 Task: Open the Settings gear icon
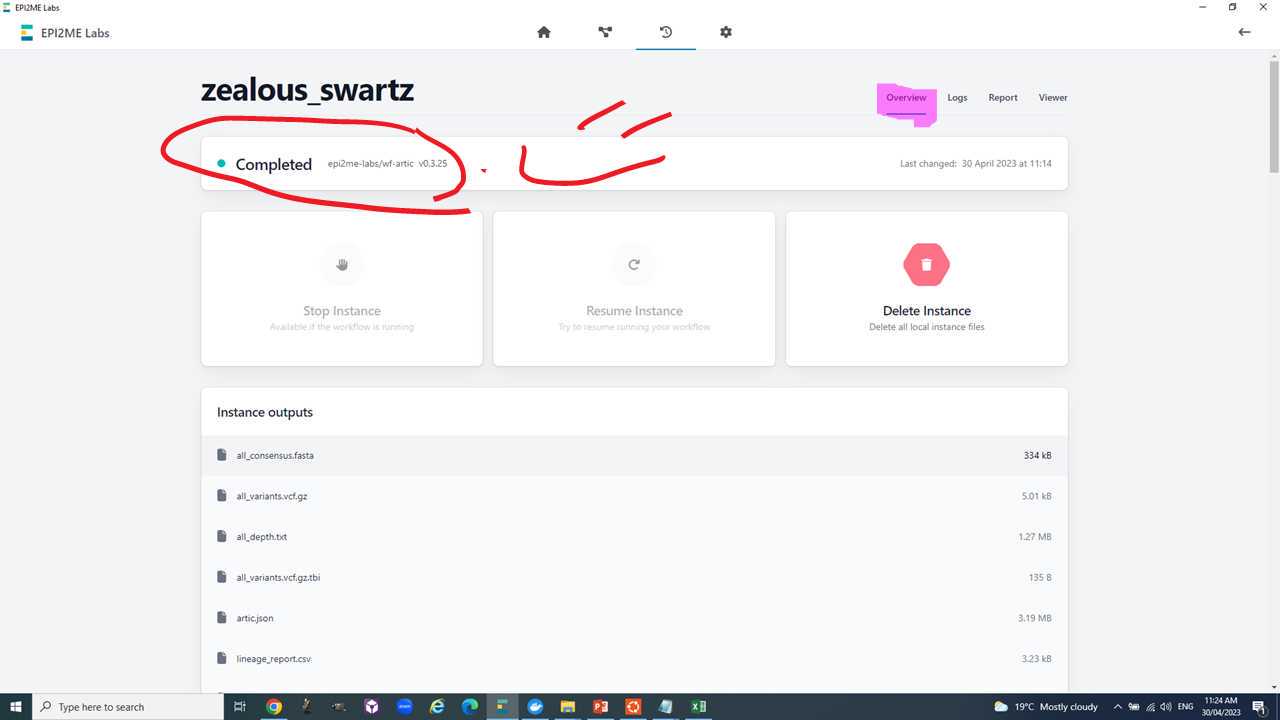(x=726, y=32)
